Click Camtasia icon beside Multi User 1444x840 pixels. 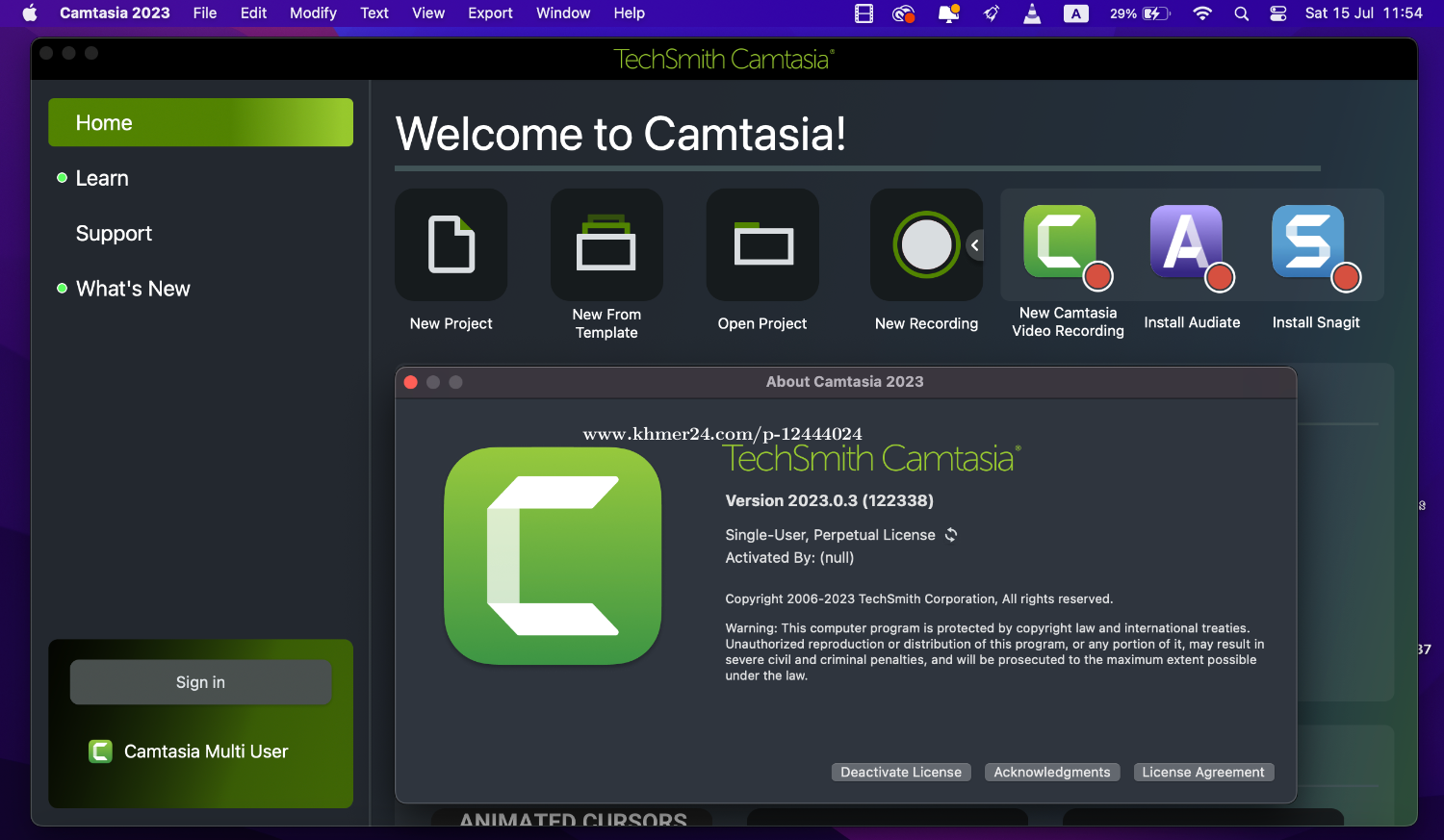[100, 751]
